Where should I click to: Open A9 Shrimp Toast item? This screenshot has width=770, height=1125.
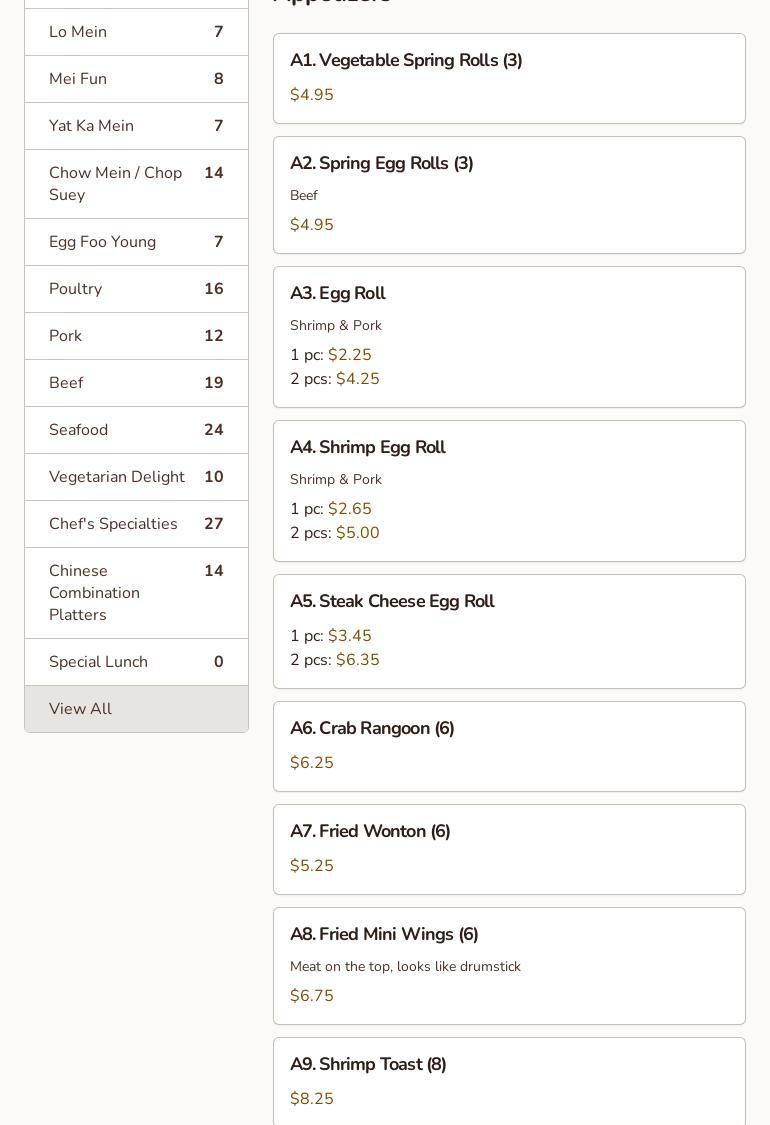tap(509, 1080)
